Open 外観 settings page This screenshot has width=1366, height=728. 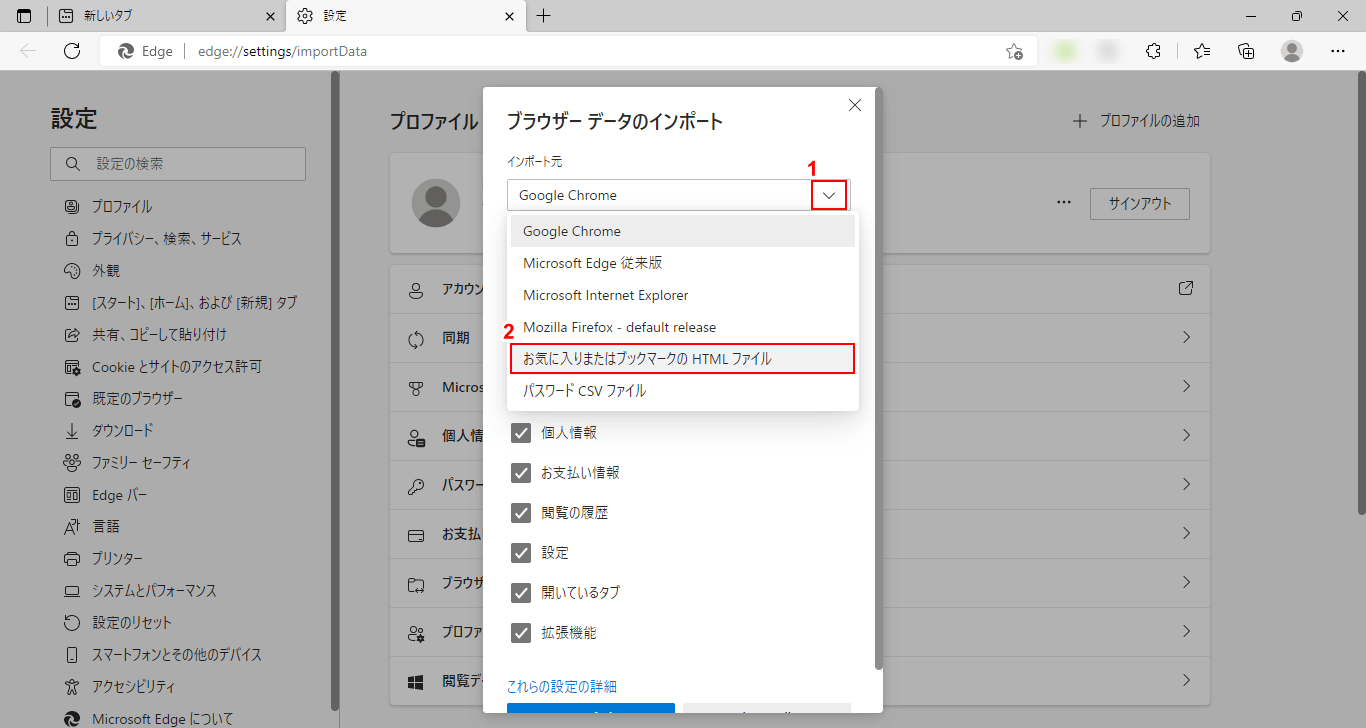(x=92, y=270)
